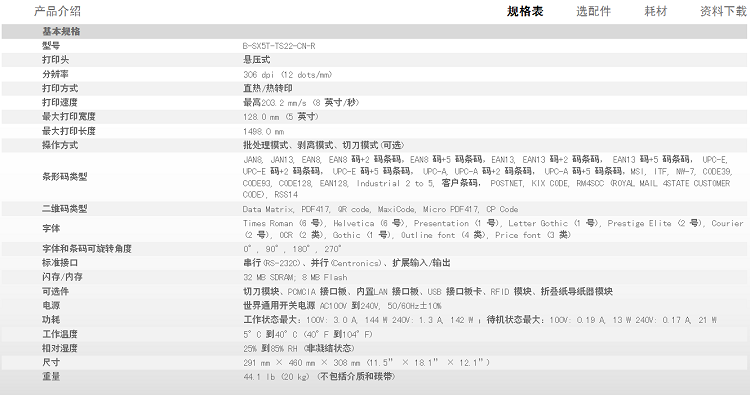Switch to the 选配件 tab
Screen dimensions: 750x395
coord(593,11)
